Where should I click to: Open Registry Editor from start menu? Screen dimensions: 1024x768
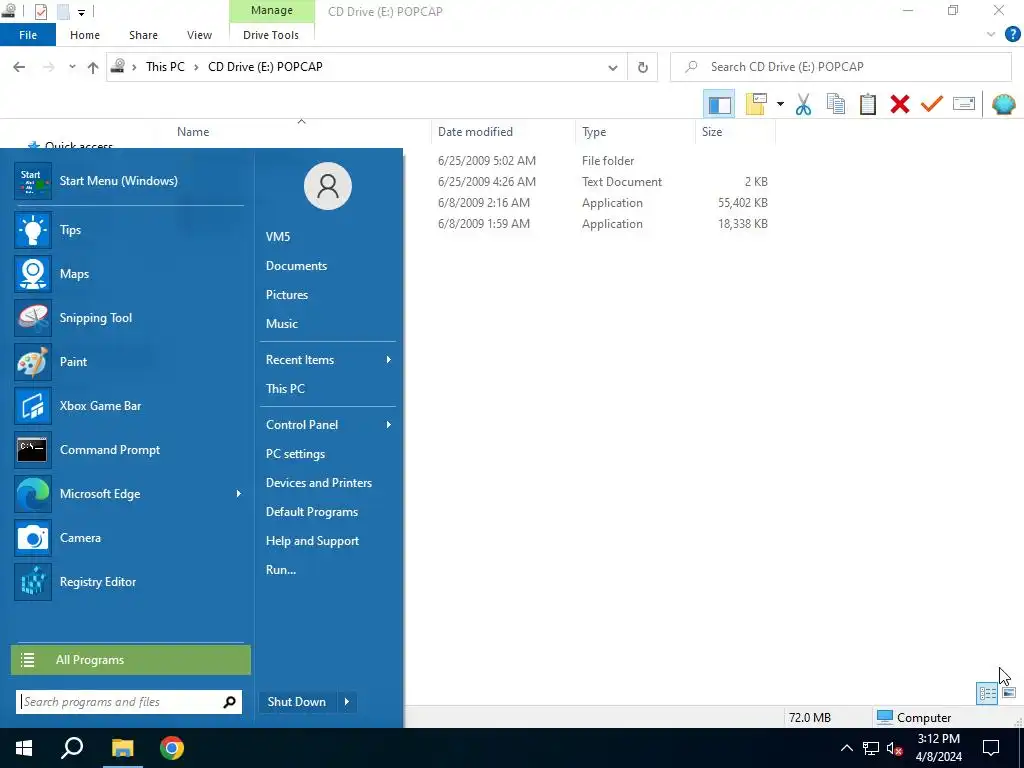coord(129,582)
